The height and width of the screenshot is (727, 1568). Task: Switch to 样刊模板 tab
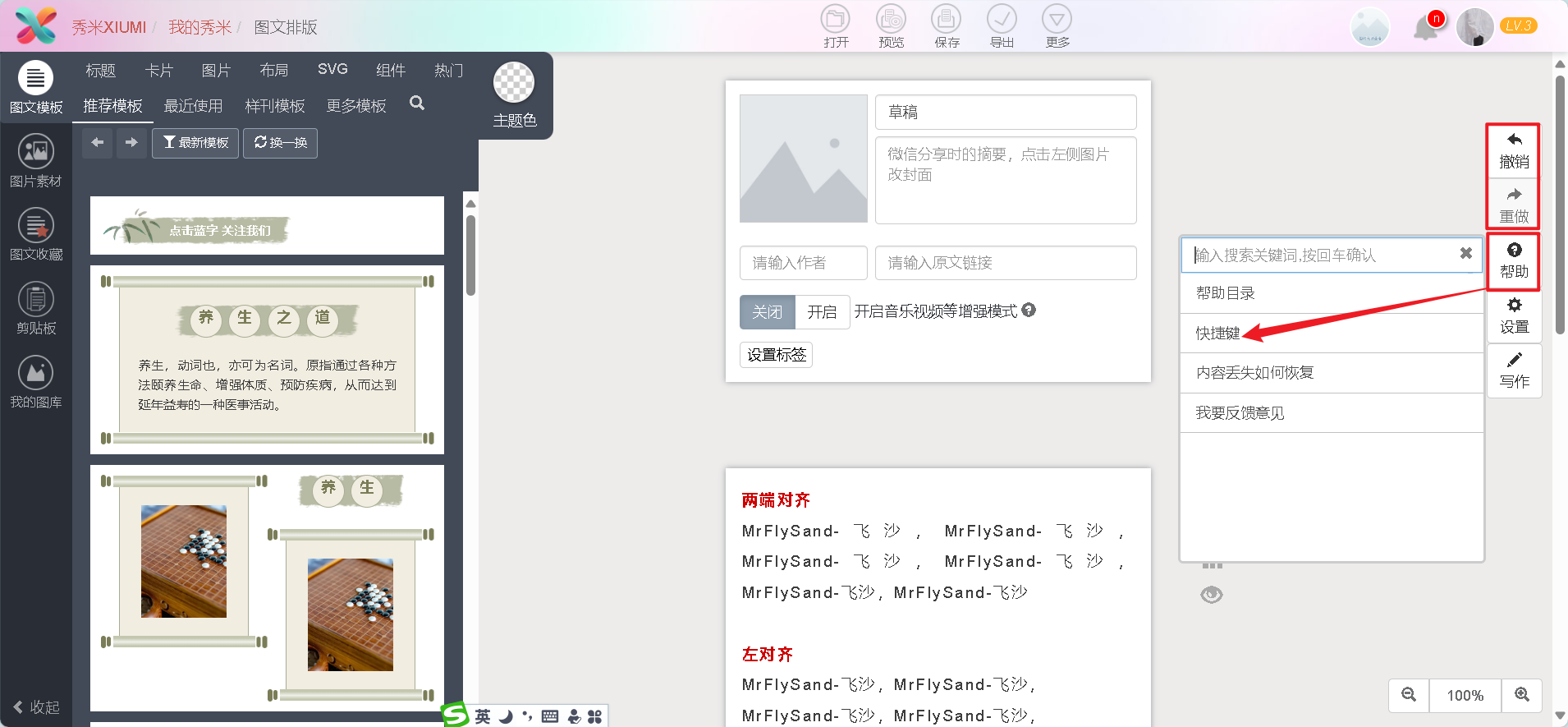(275, 106)
